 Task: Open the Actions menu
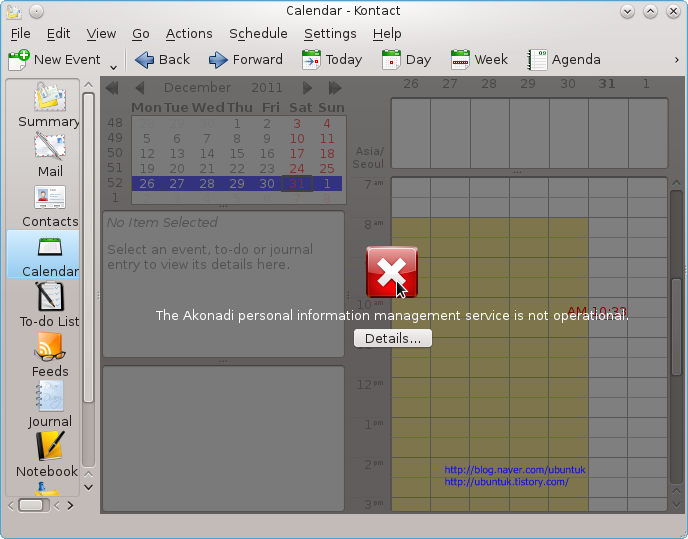pyautogui.click(x=189, y=33)
